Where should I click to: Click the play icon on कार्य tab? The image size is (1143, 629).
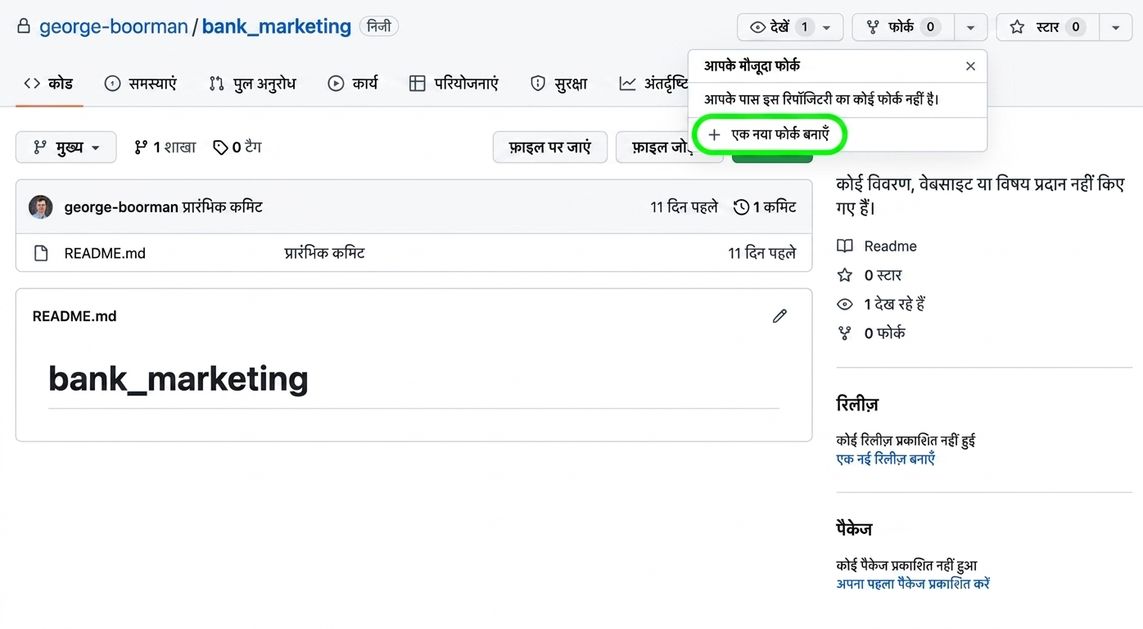click(x=335, y=84)
